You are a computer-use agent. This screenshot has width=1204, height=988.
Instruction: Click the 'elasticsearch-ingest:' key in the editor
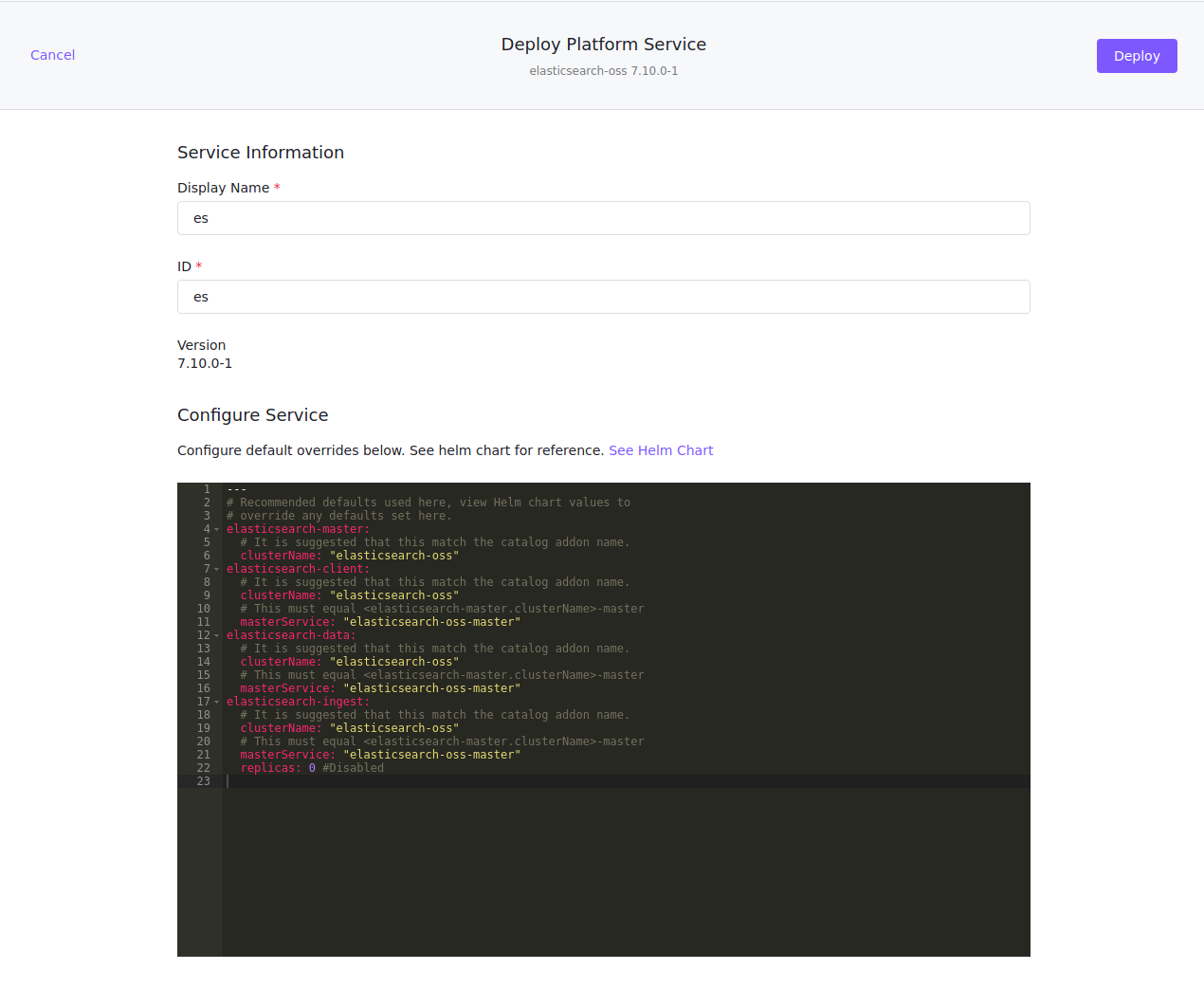298,702
